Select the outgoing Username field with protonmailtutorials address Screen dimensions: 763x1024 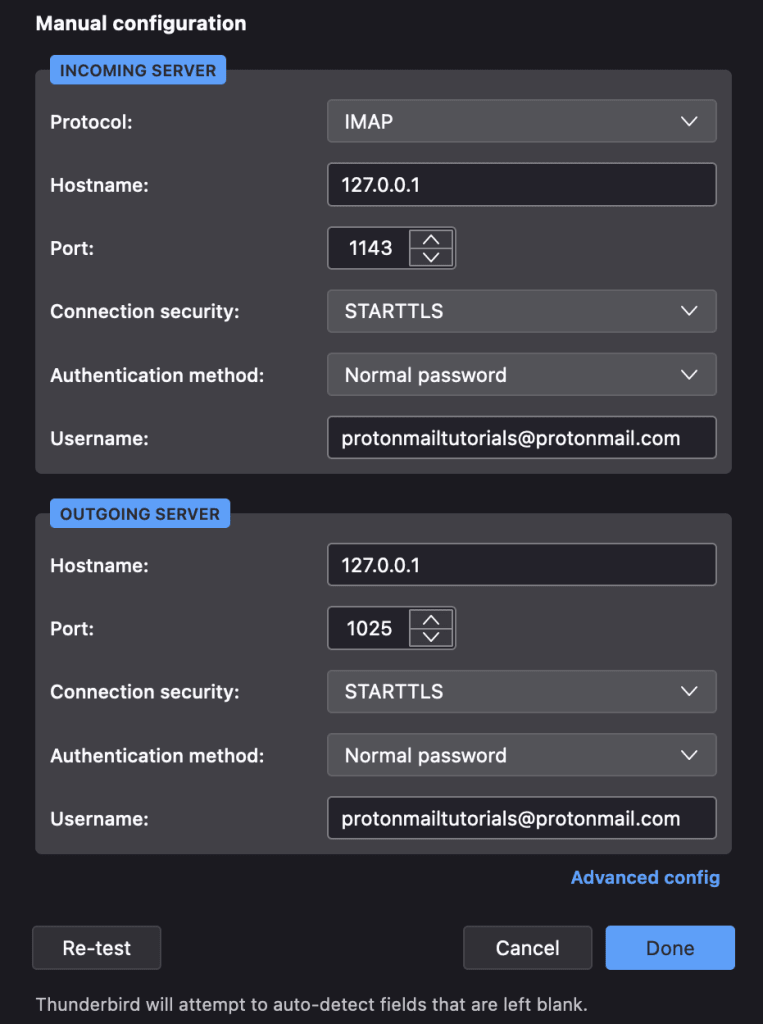[x=521, y=818]
